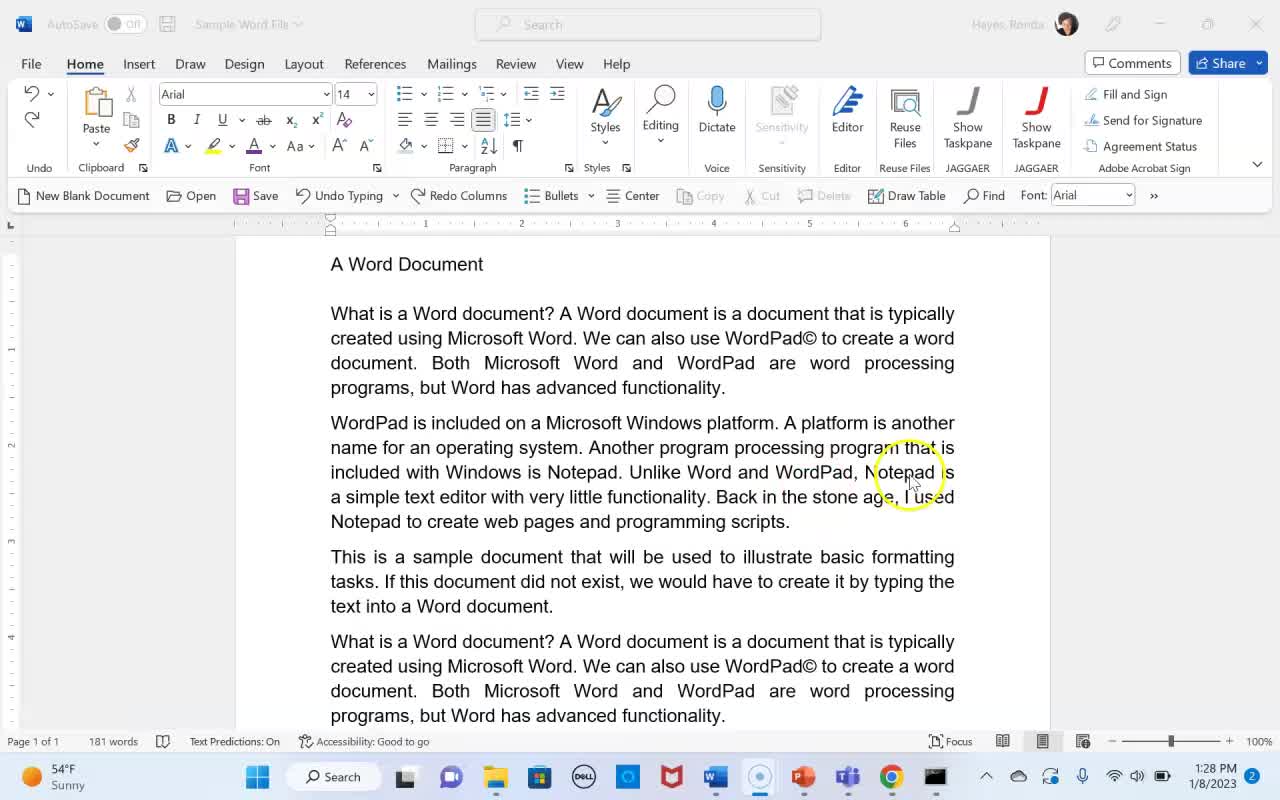The image size is (1280, 800).
Task: Open the Dictate microphone tool
Action: (717, 110)
